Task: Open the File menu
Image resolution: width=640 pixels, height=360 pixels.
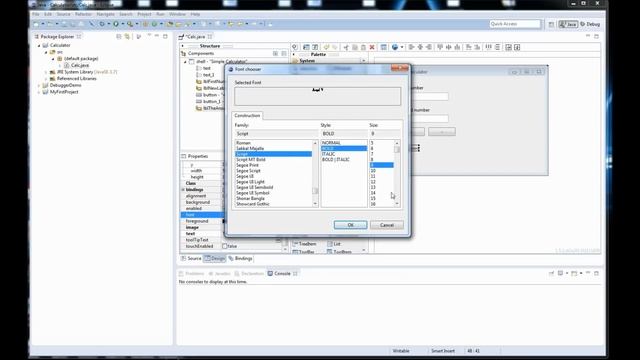Action: coord(36,14)
